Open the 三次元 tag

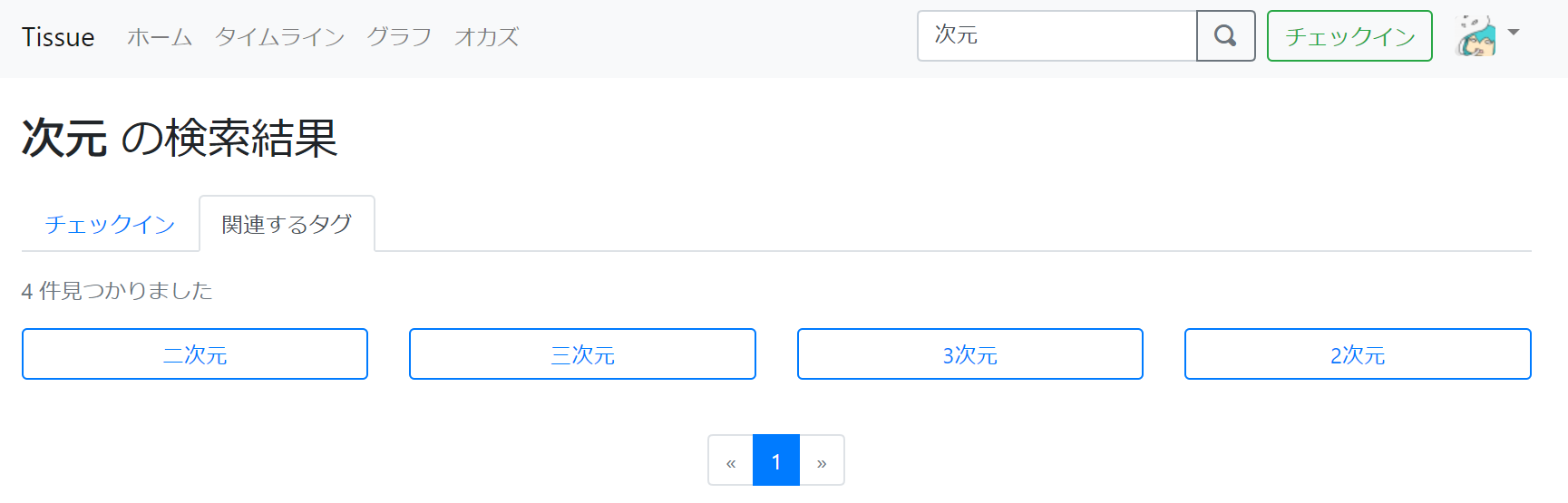coord(582,354)
